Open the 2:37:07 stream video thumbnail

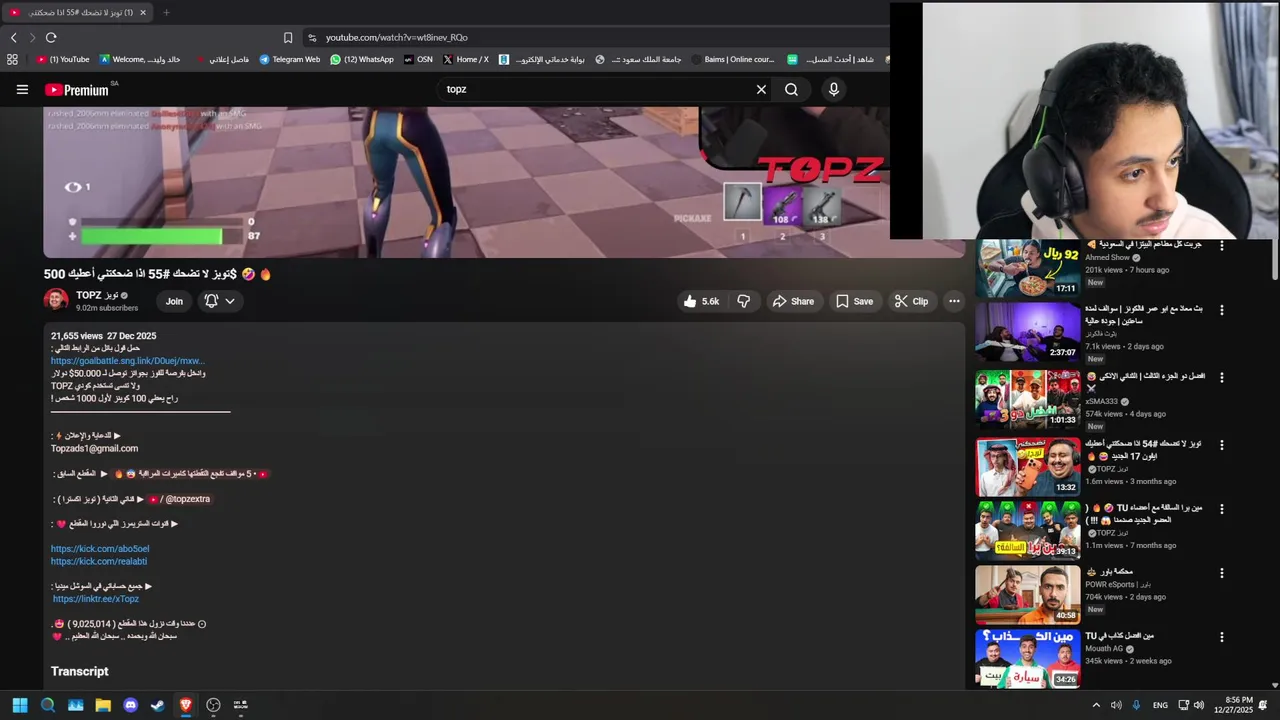pos(1028,333)
